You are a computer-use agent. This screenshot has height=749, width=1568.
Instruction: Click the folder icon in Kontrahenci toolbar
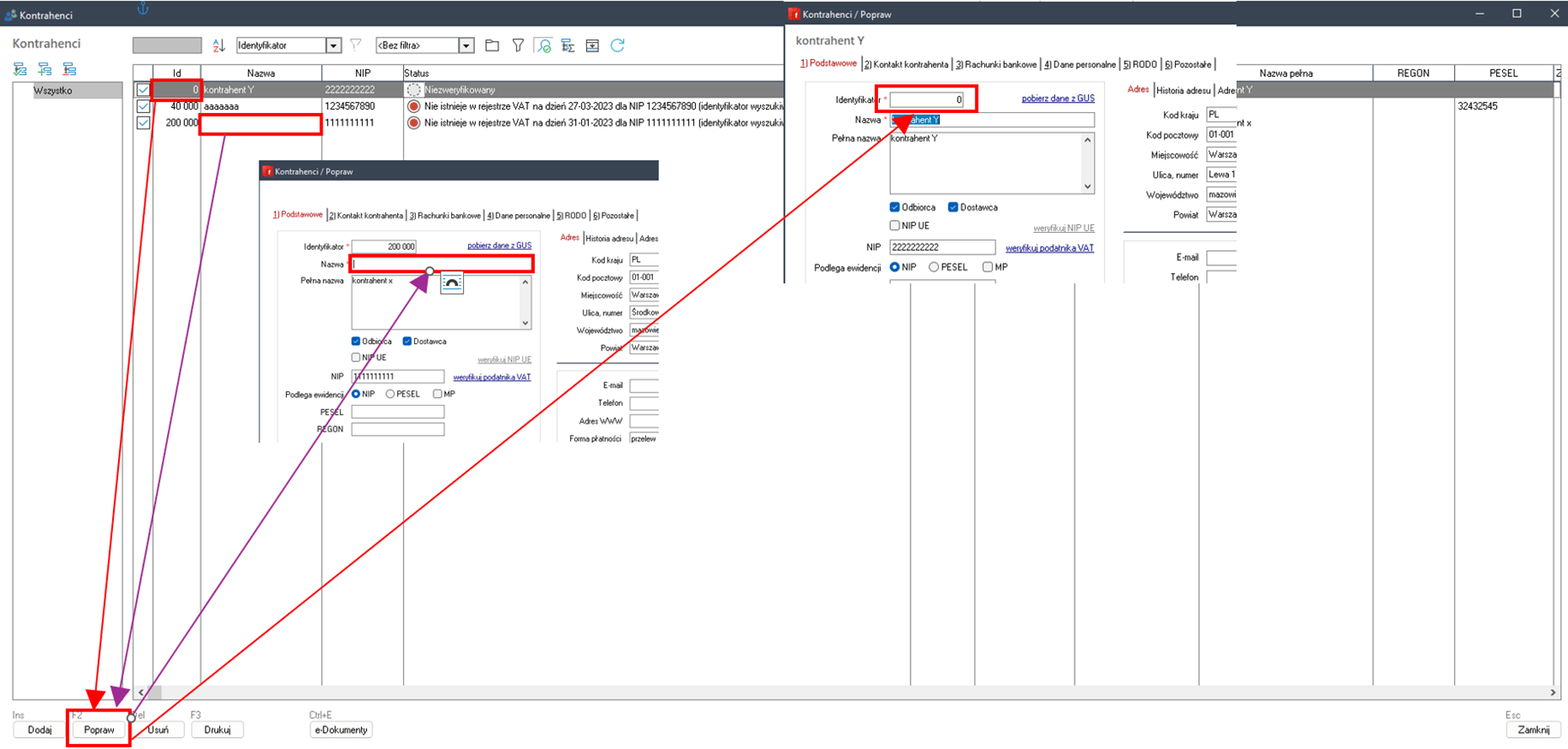[492, 45]
